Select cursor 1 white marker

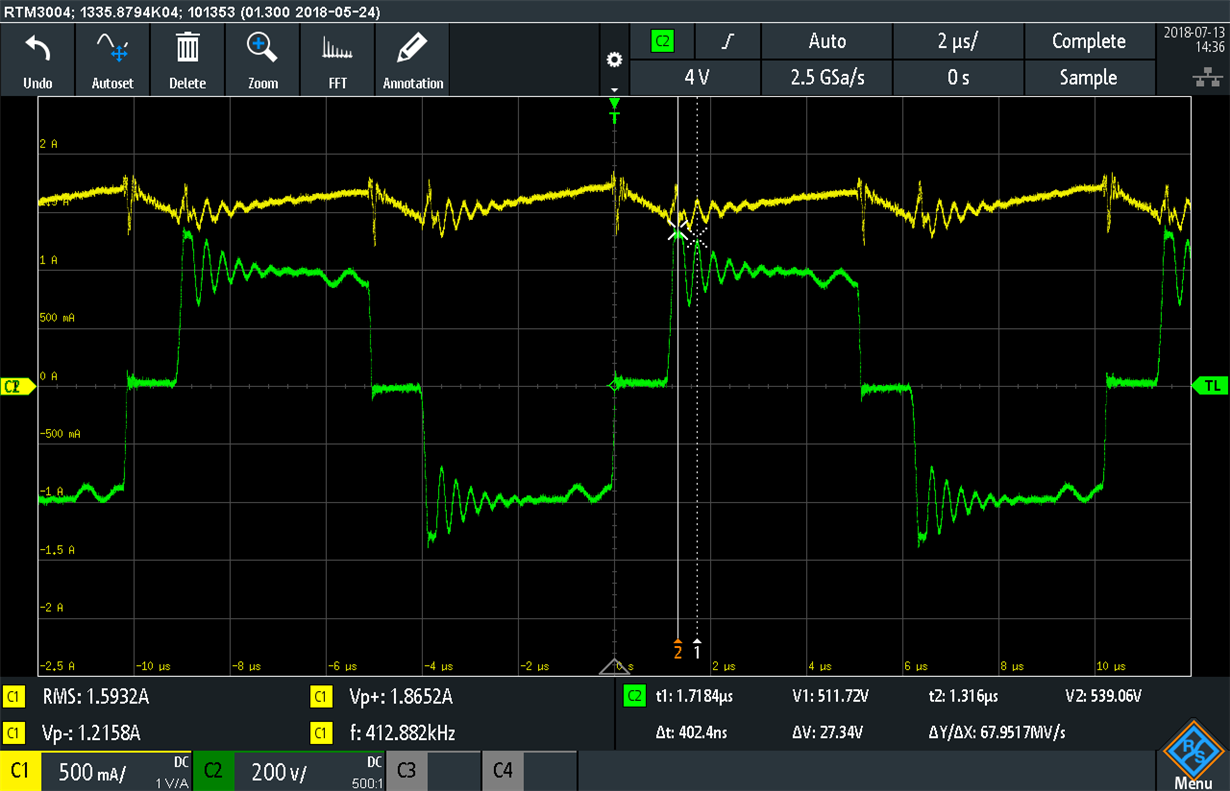[697, 648]
